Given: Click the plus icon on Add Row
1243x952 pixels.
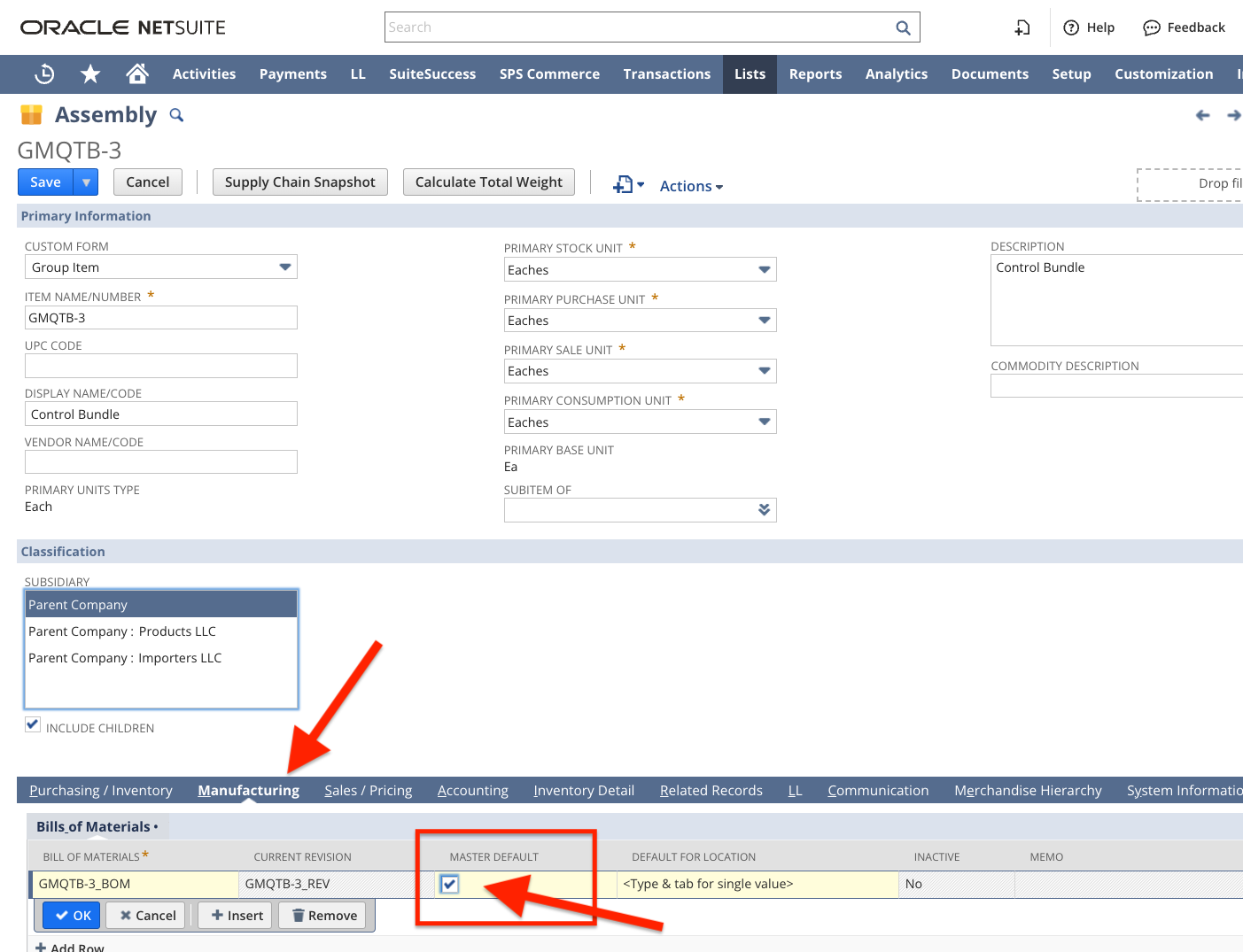Looking at the screenshot, I should tap(41, 947).
